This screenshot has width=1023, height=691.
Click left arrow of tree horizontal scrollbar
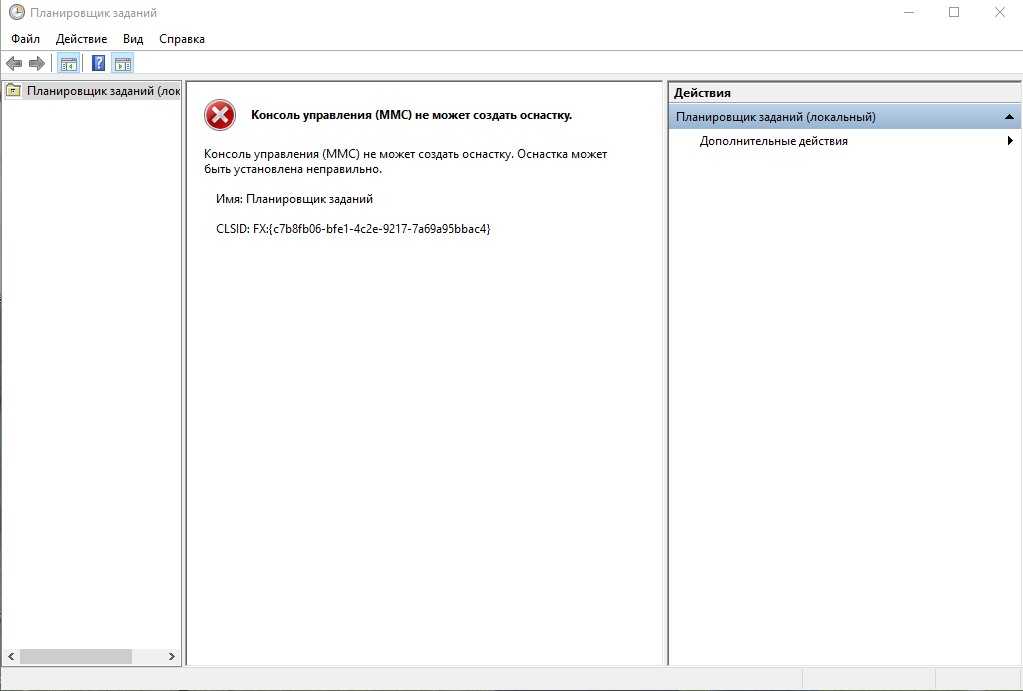[11, 656]
